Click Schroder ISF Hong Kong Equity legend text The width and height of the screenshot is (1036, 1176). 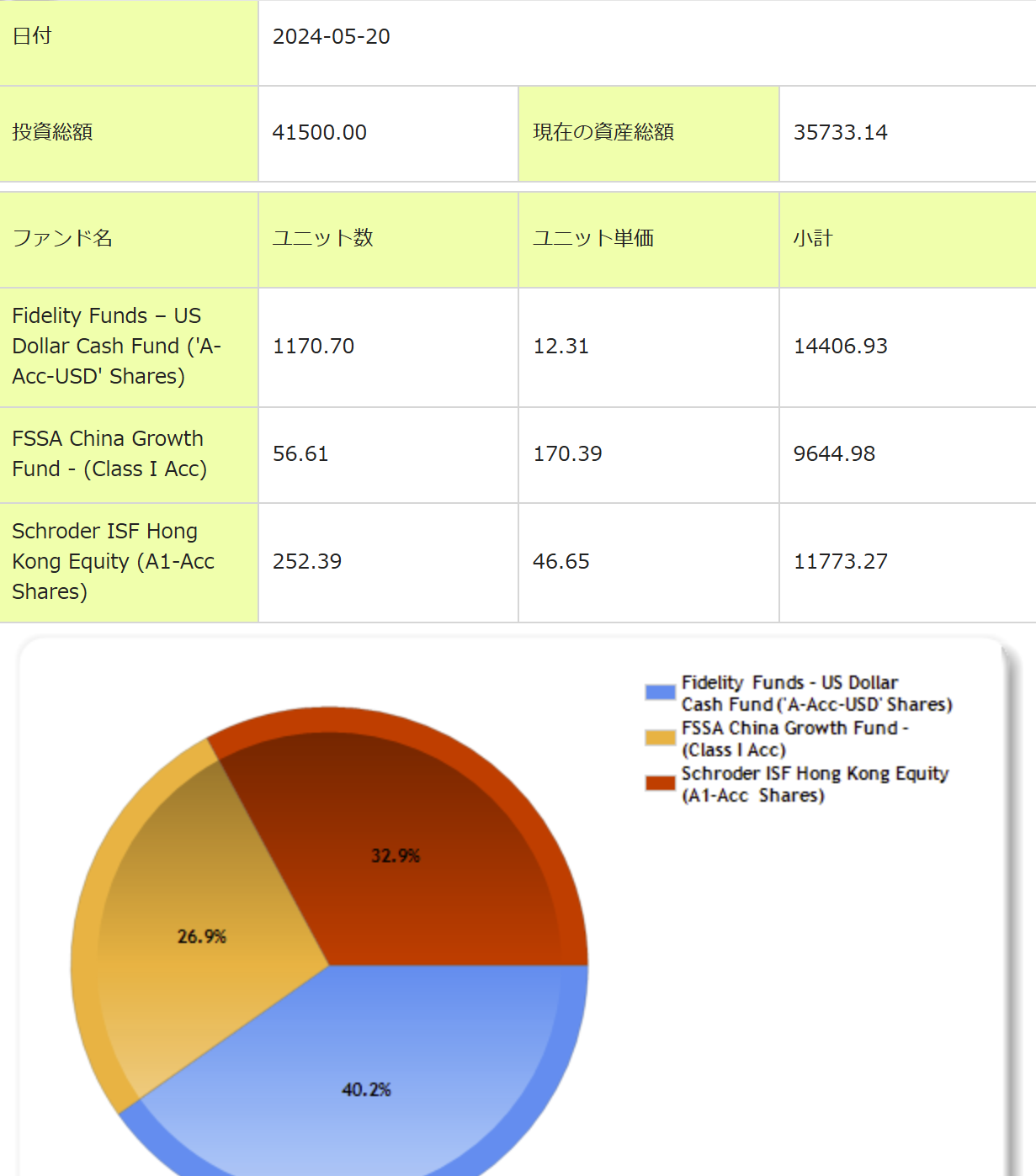pos(814,784)
